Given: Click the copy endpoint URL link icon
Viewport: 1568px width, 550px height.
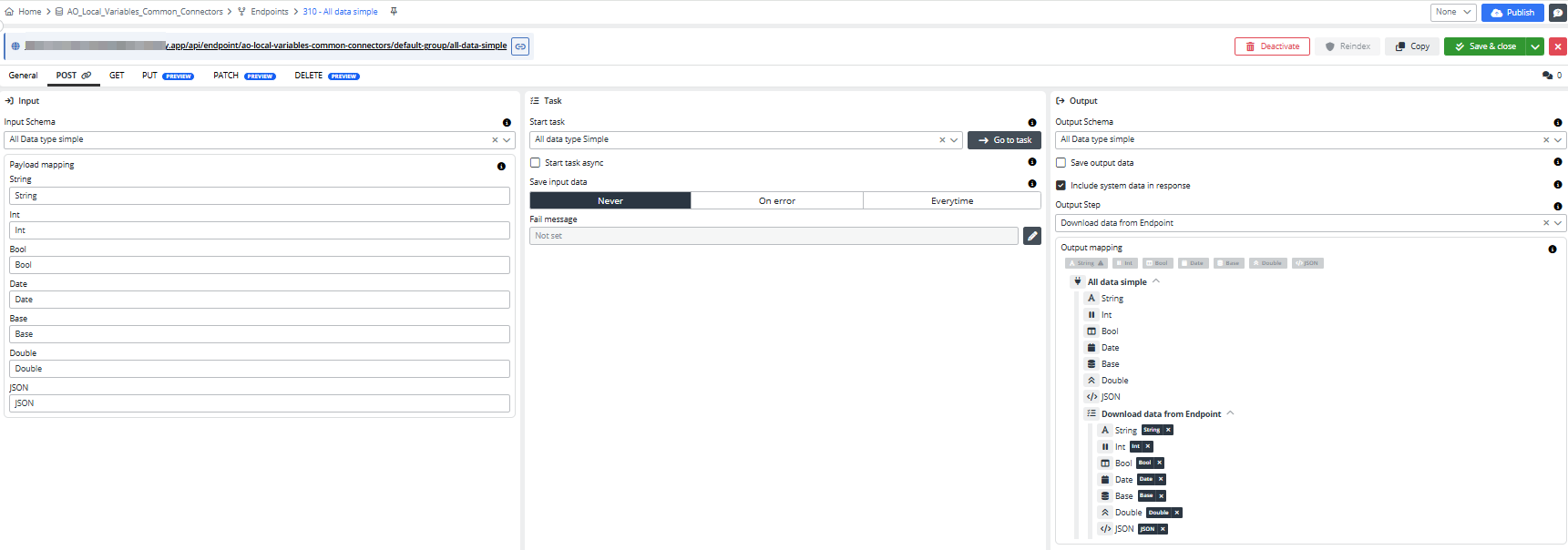Looking at the screenshot, I should (520, 46).
